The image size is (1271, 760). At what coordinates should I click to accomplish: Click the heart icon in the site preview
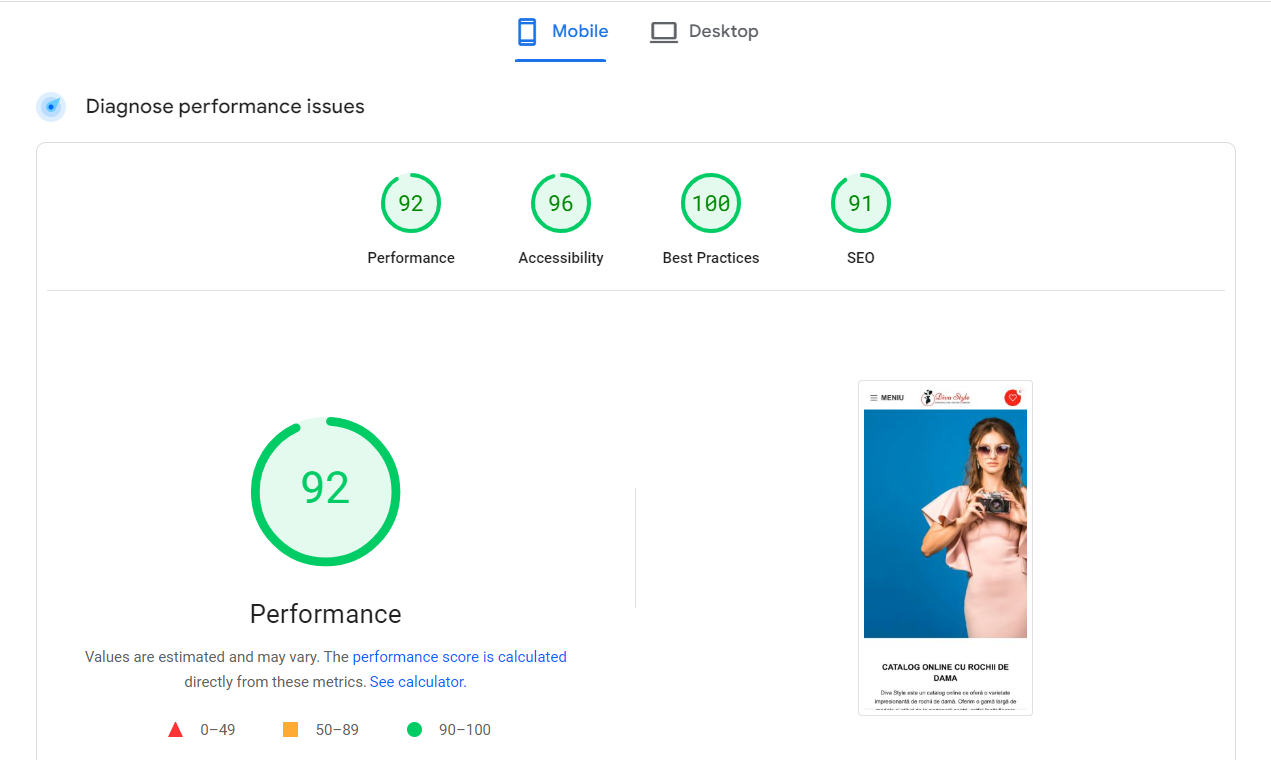tap(1013, 396)
